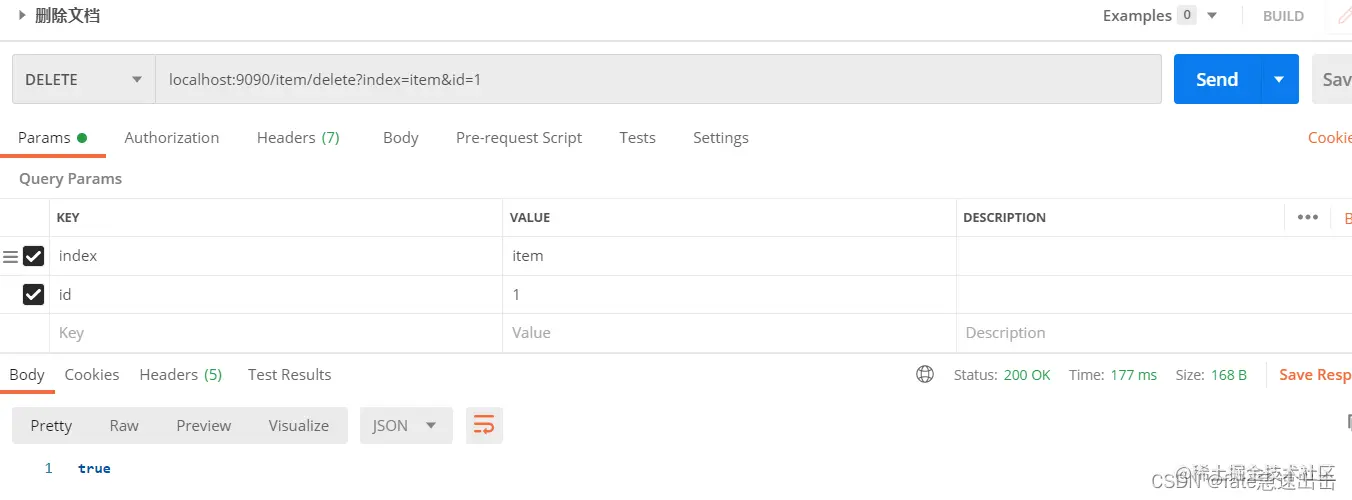Switch to the Authorization tab

[172, 138]
